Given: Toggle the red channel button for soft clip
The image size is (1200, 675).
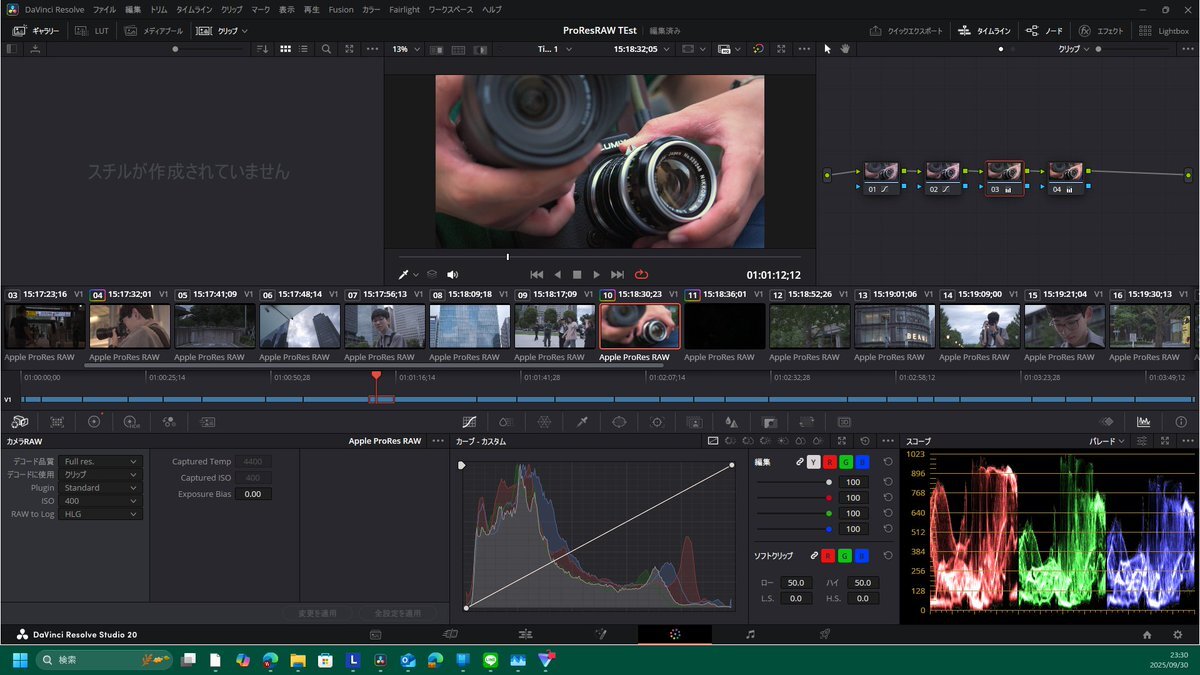Looking at the screenshot, I should (x=829, y=555).
